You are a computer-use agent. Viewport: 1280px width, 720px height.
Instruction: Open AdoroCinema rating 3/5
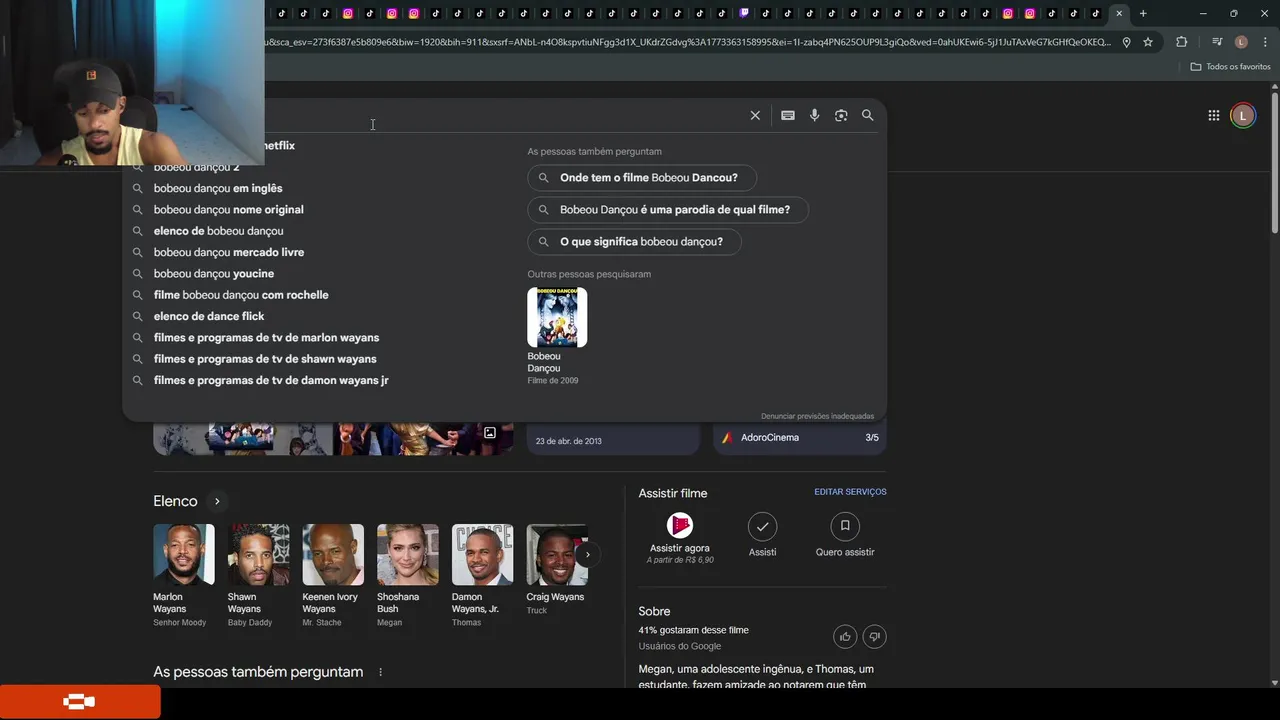[800, 438]
